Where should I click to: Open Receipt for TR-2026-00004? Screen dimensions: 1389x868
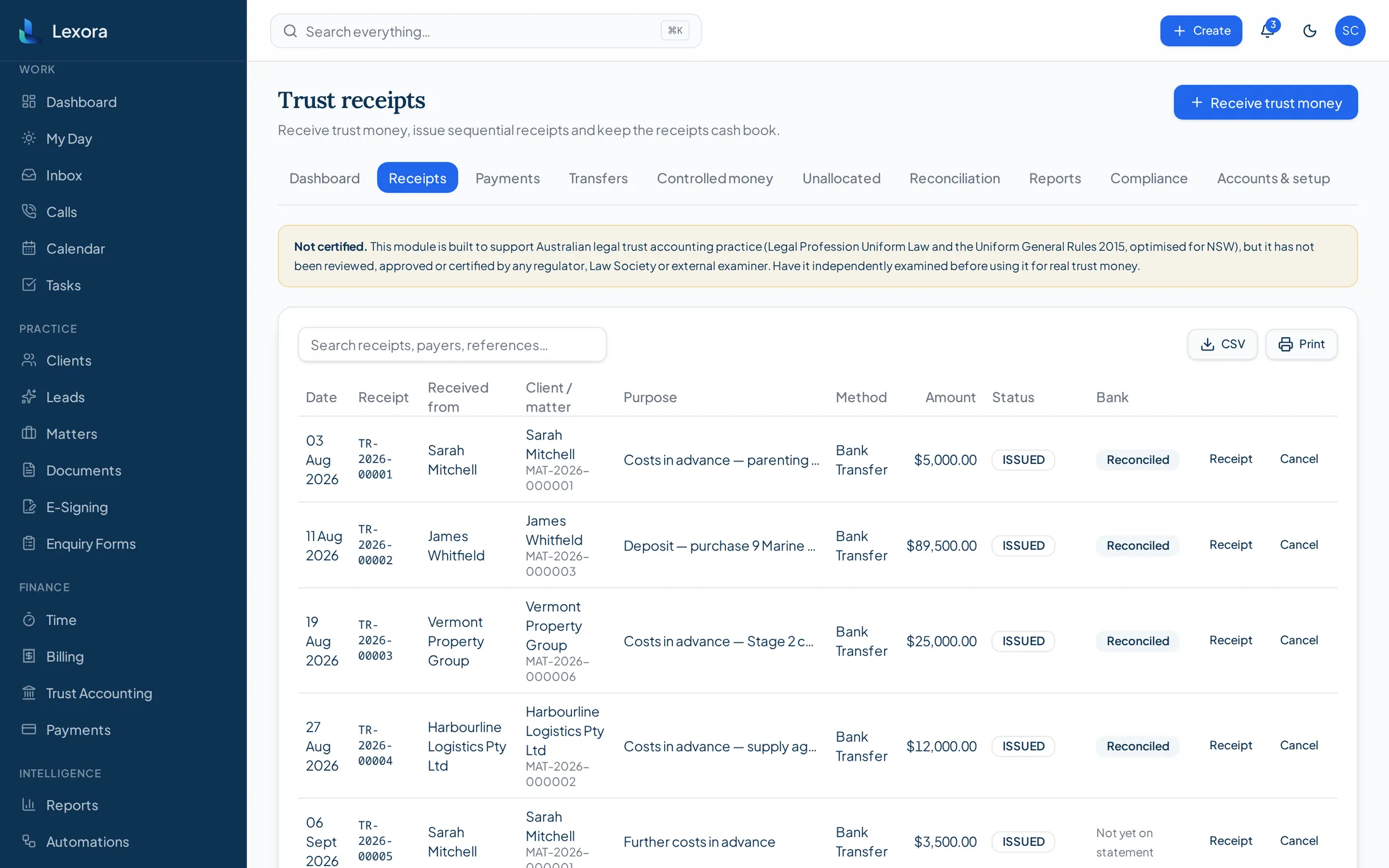tap(1231, 746)
